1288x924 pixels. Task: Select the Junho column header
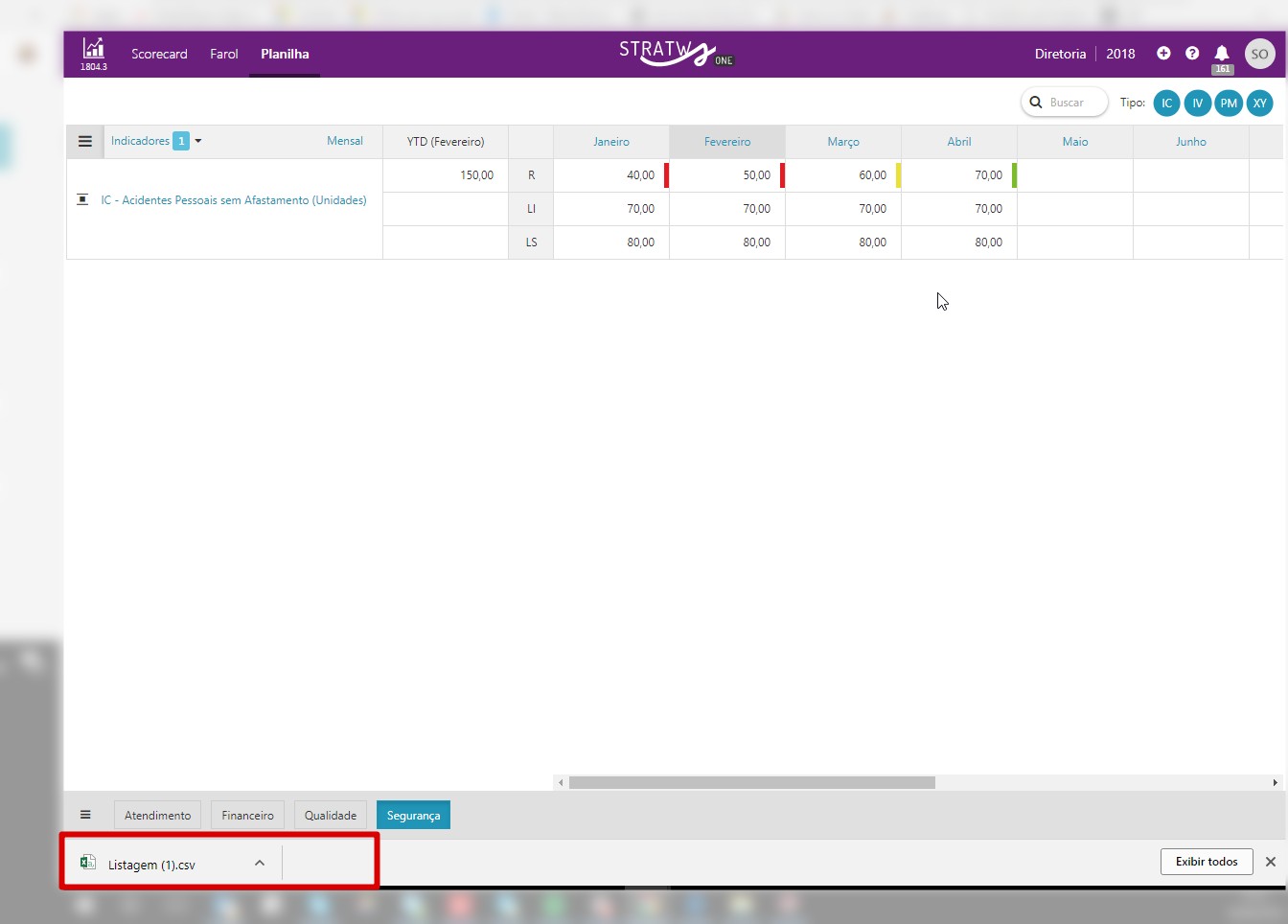pos(1191,142)
